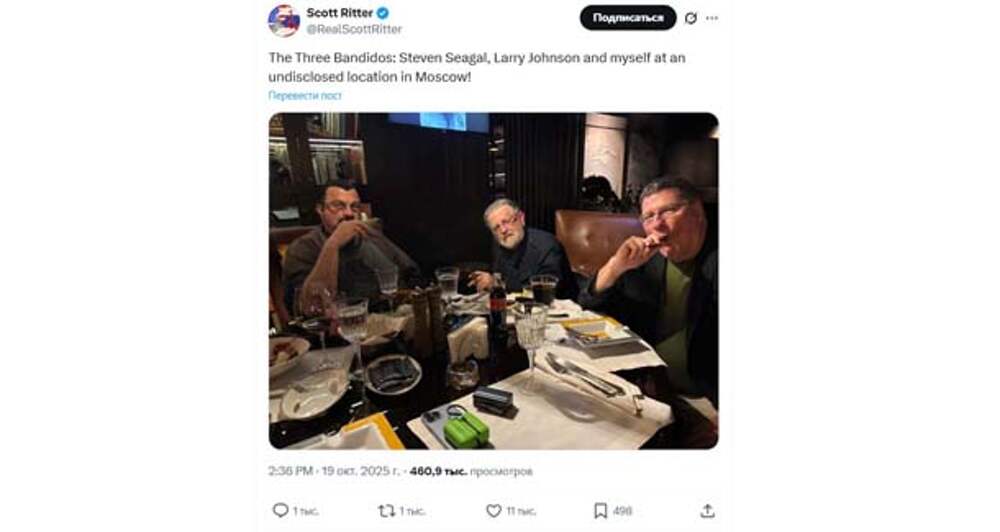Click the repost arrows icon

click(x=386, y=511)
